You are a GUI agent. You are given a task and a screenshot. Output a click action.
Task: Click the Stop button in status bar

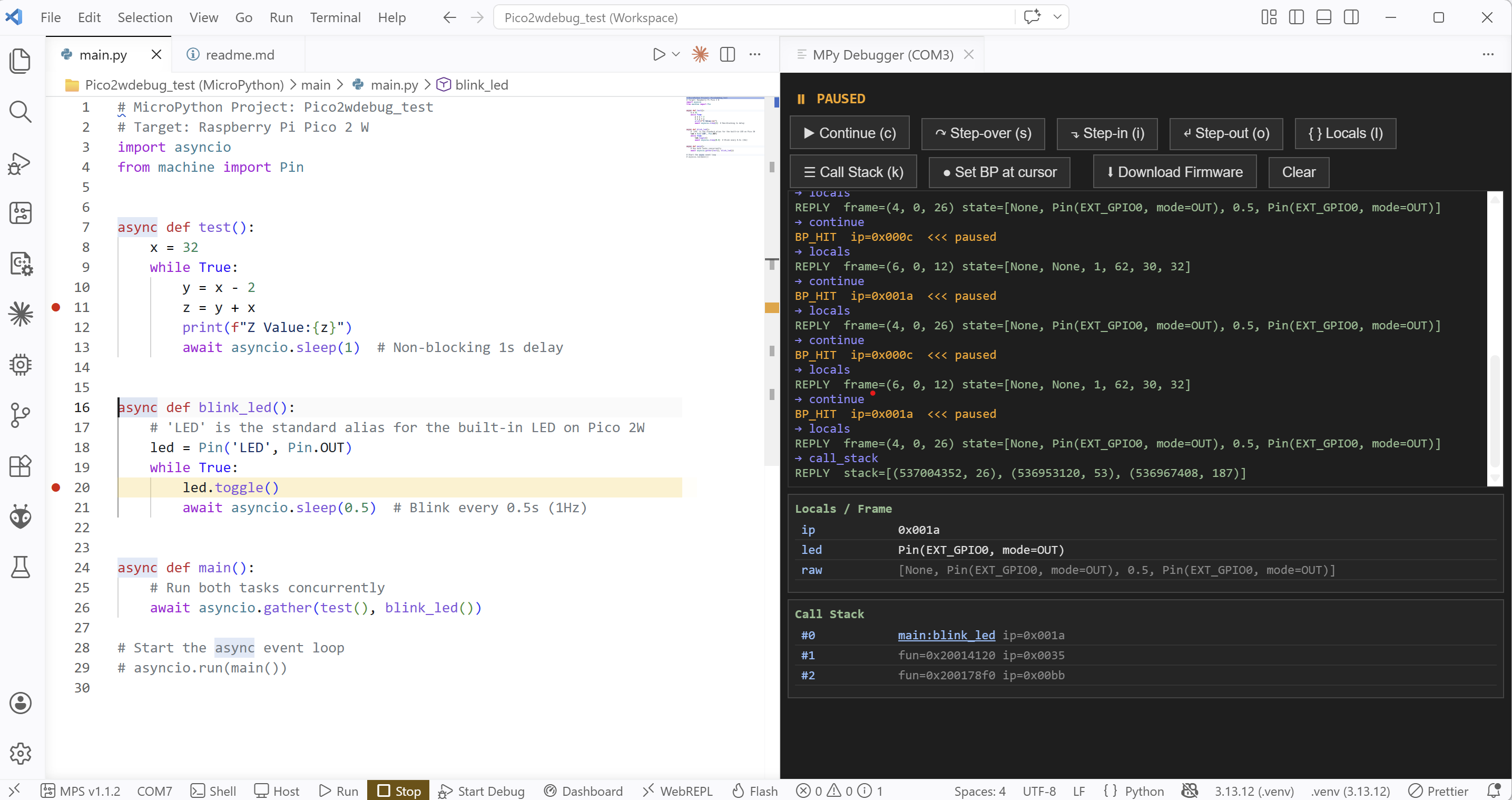tap(398, 791)
